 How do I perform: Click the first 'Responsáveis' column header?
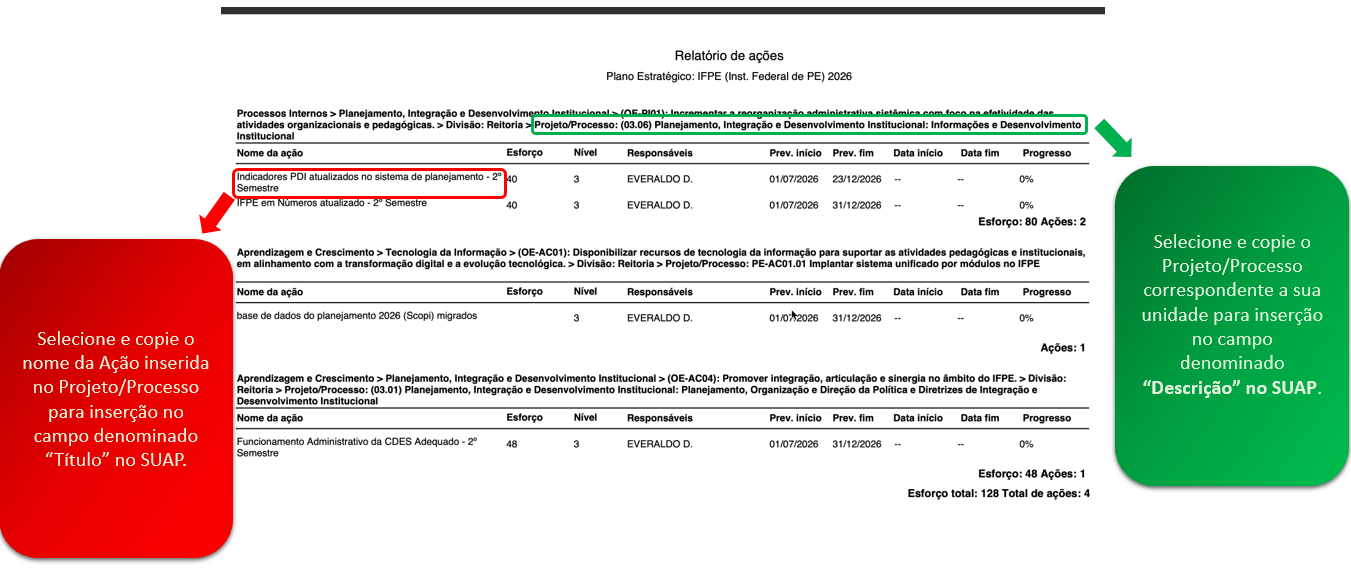(x=659, y=153)
